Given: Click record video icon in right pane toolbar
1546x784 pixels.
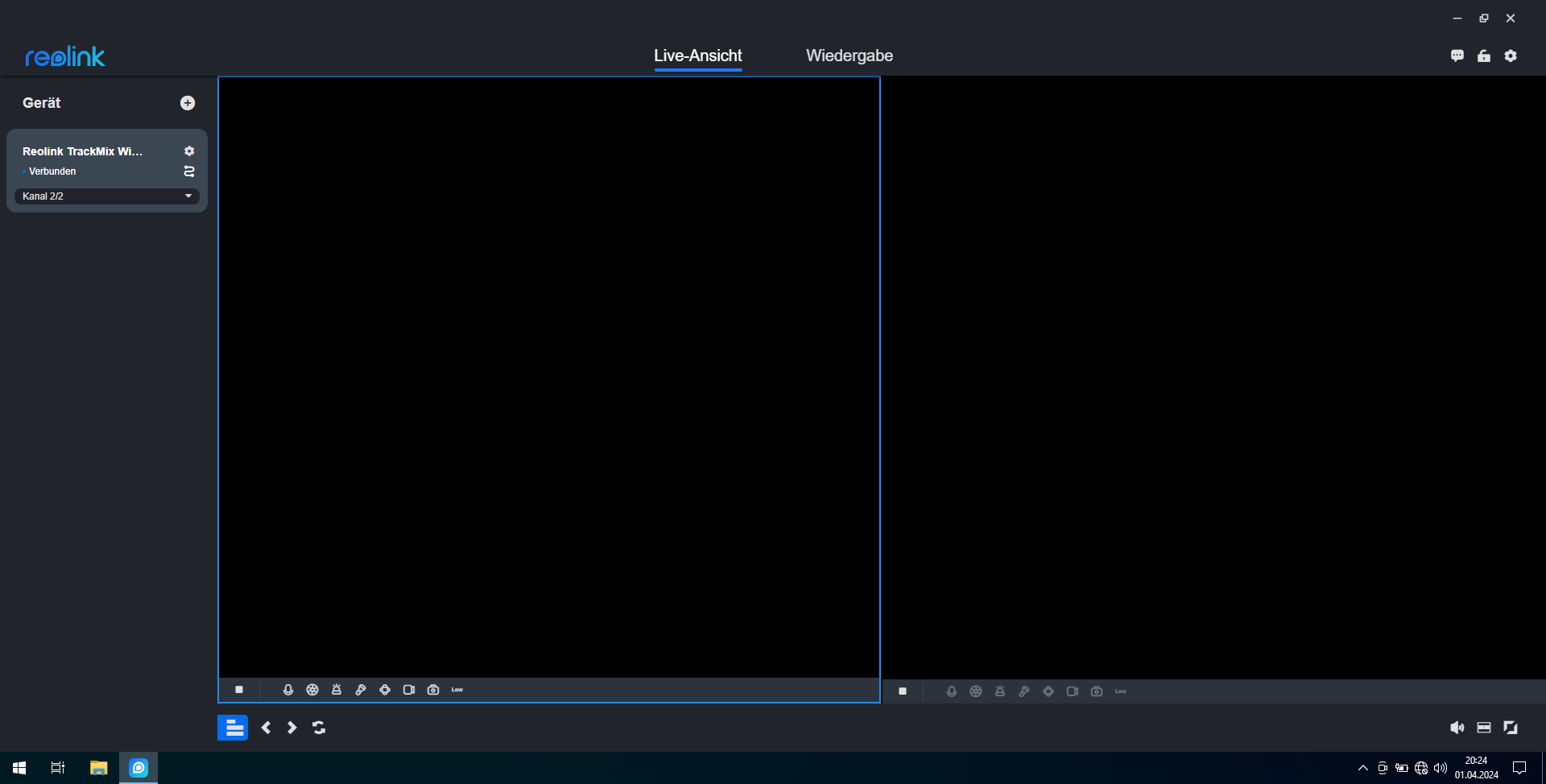Looking at the screenshot, I should pyautogui.click(x=1073, y=691).
